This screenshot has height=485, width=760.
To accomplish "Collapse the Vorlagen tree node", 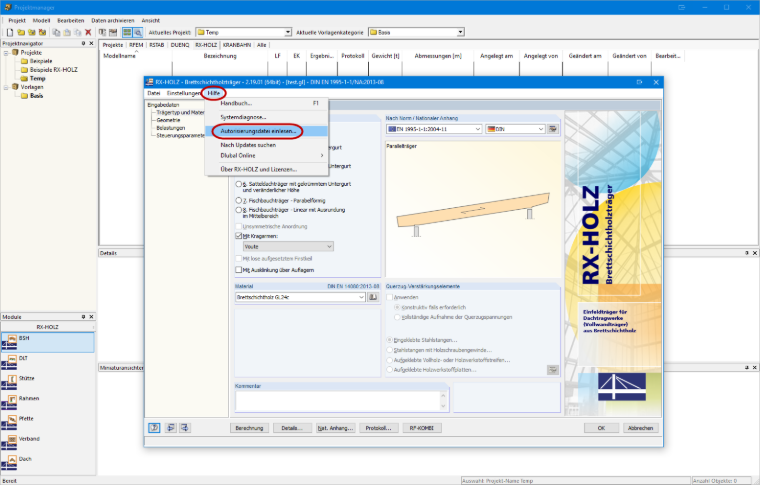I will tap(6, 87).
